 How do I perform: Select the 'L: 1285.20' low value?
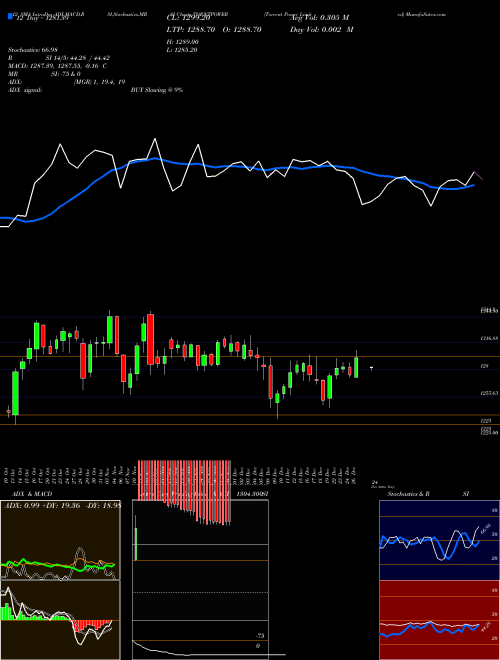(183, 50)
